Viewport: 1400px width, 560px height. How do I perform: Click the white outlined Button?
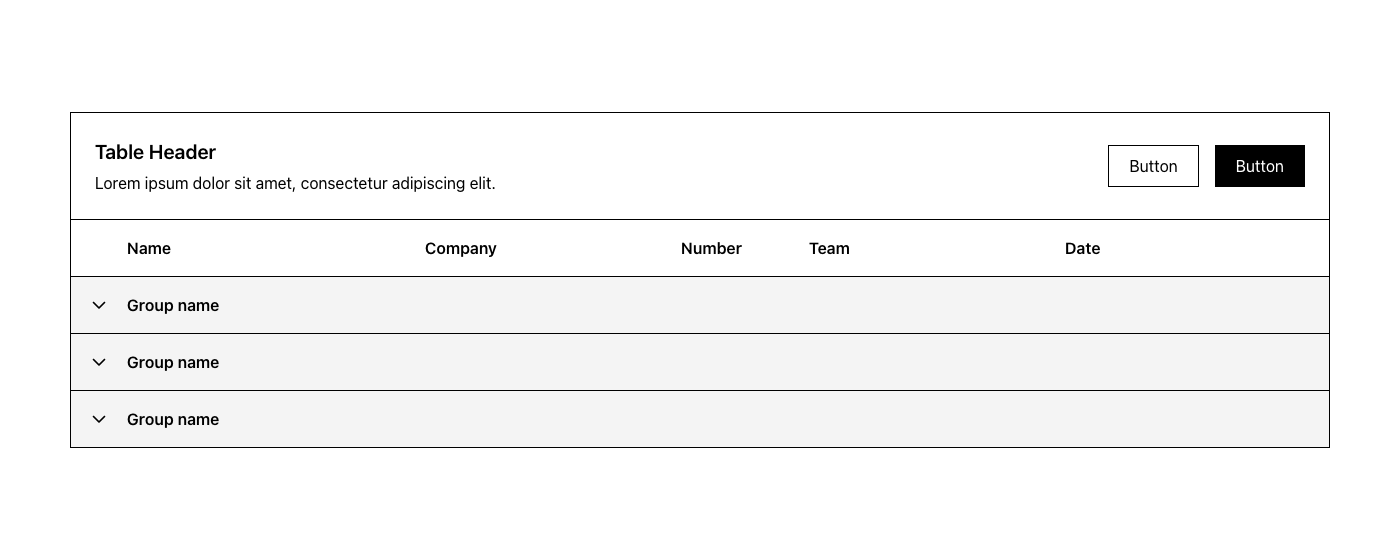1153,166
